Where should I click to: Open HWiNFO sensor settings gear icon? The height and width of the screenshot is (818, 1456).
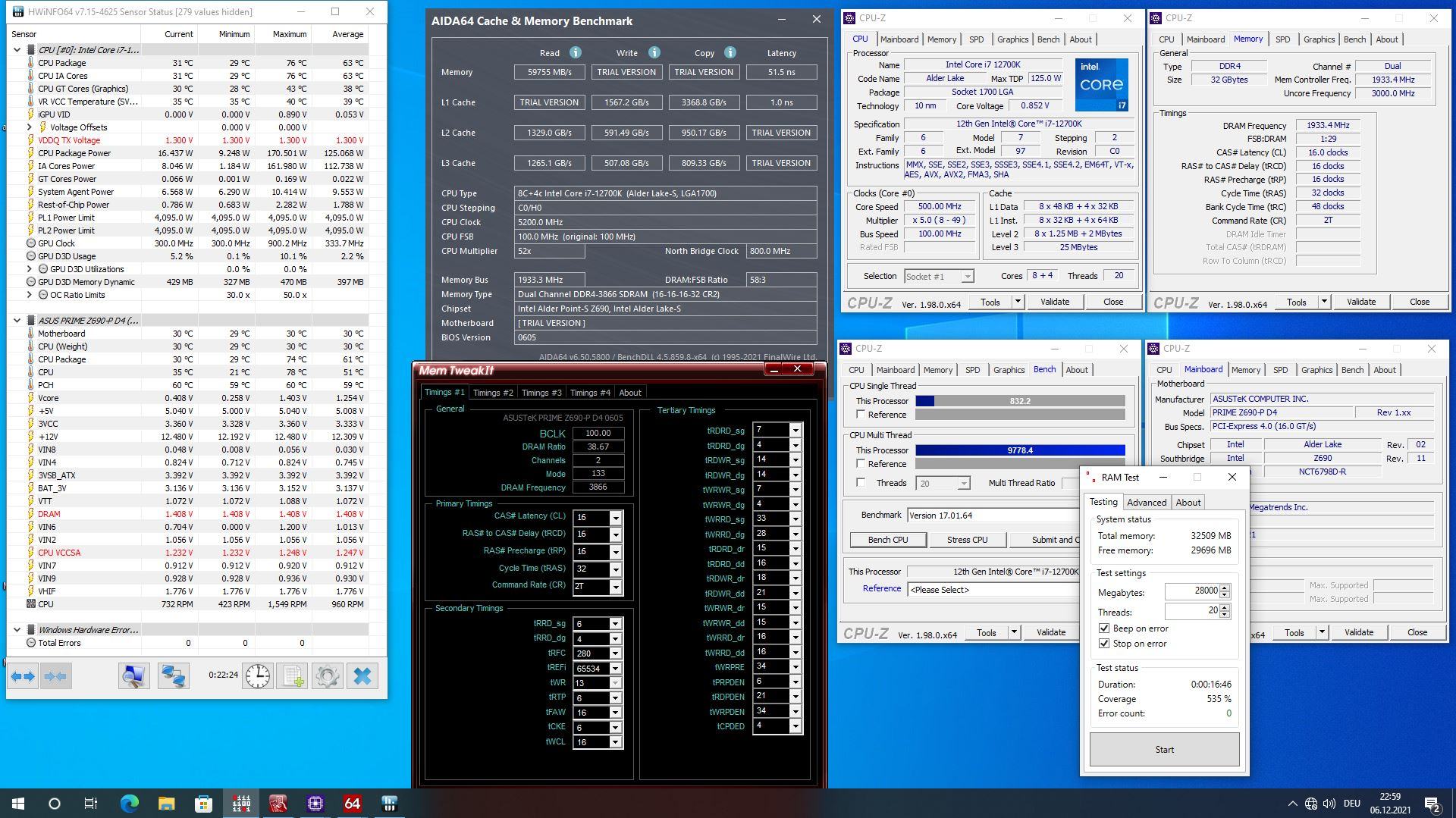[328, 676]
